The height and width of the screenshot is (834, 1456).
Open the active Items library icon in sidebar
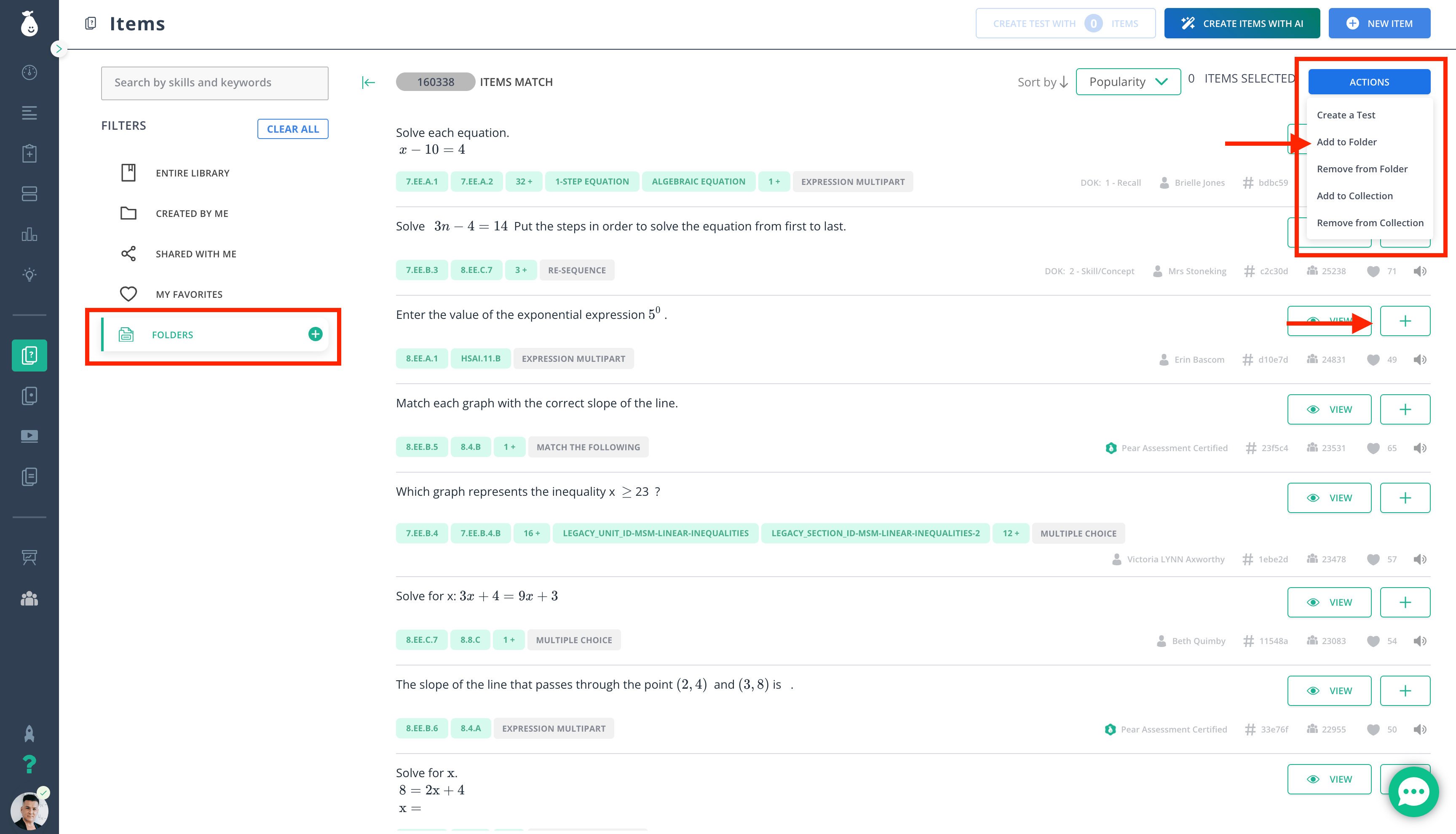[x=29, y=355]
